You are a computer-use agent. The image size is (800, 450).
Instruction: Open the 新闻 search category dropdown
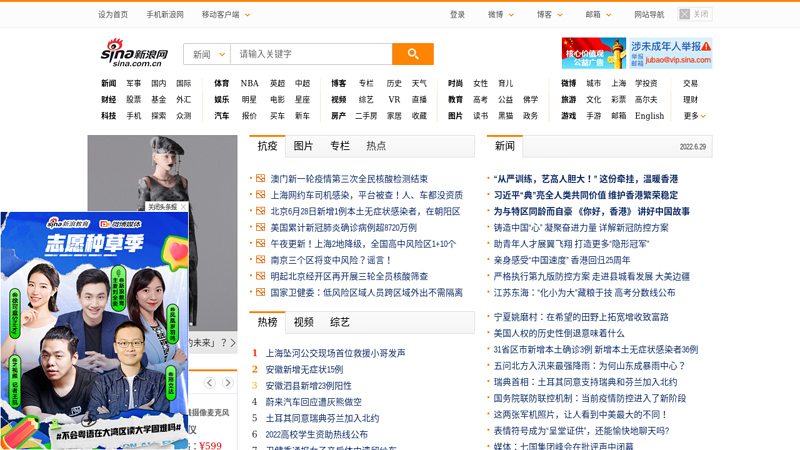tap(207, 54)
